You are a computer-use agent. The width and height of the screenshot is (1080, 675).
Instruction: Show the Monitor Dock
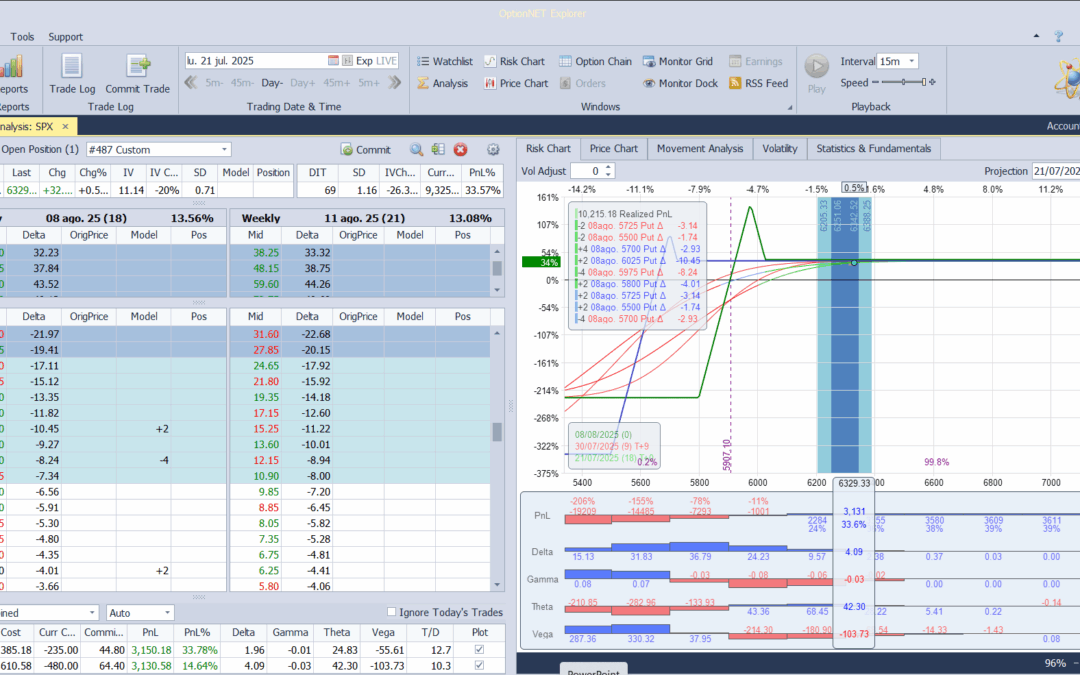point(679,83)
